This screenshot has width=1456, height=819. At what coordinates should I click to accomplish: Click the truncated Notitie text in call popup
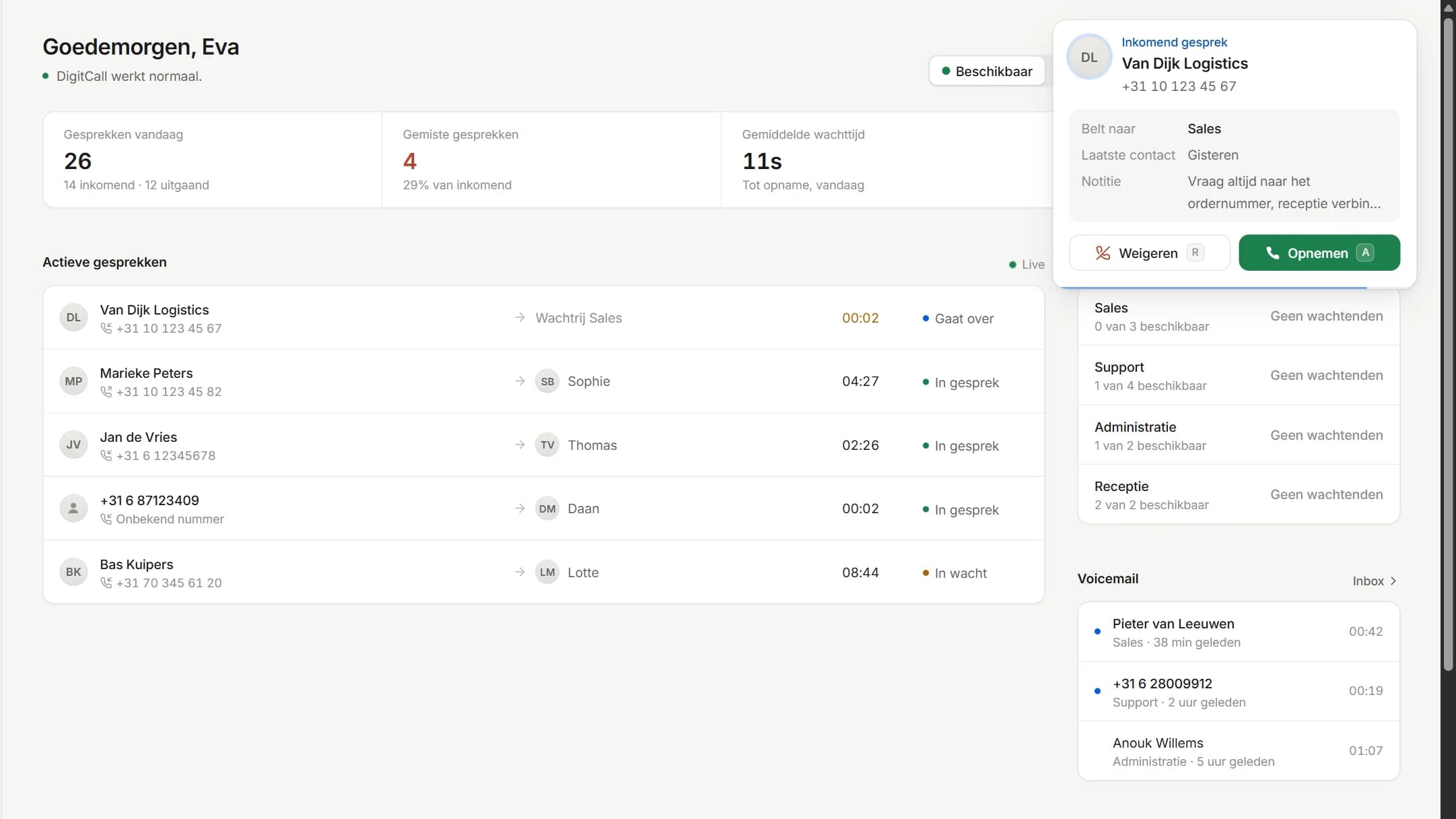click(1284, 192)
